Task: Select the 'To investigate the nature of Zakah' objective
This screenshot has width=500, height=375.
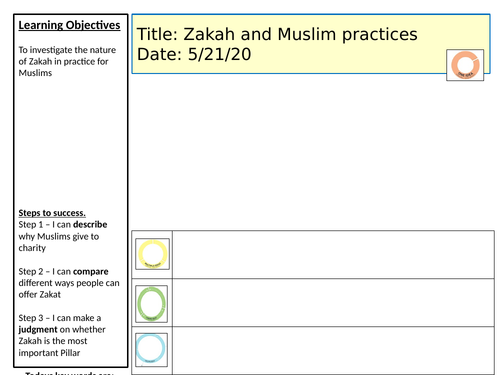Action: click(x=67, y=61)
